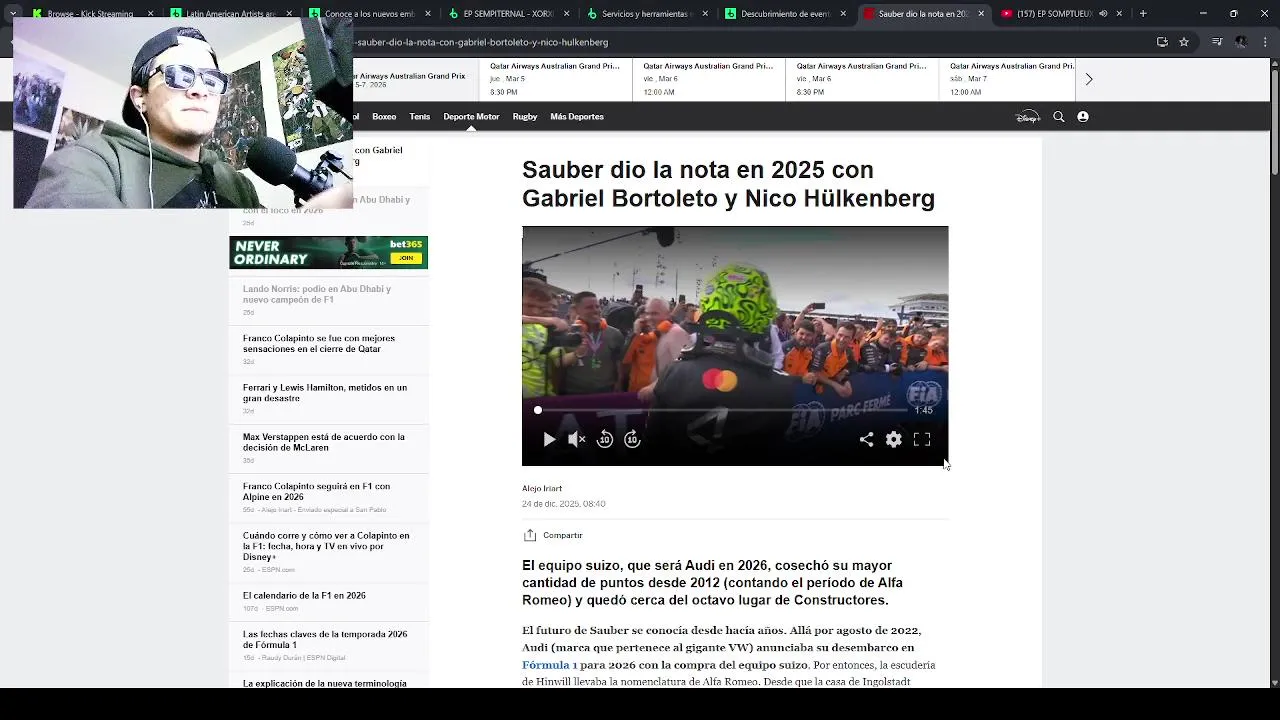Viewport: 1280px width, 720px height.
Task: Open video player settings gear
Action: (894, 439)
